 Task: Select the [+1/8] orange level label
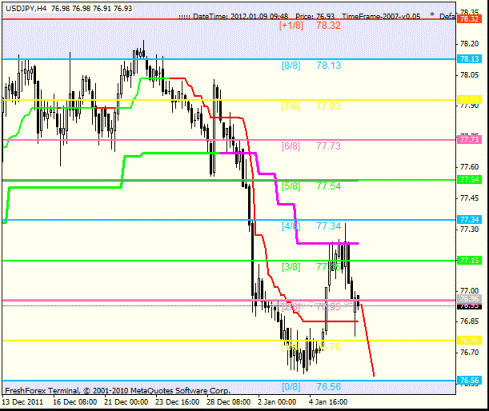291,26
